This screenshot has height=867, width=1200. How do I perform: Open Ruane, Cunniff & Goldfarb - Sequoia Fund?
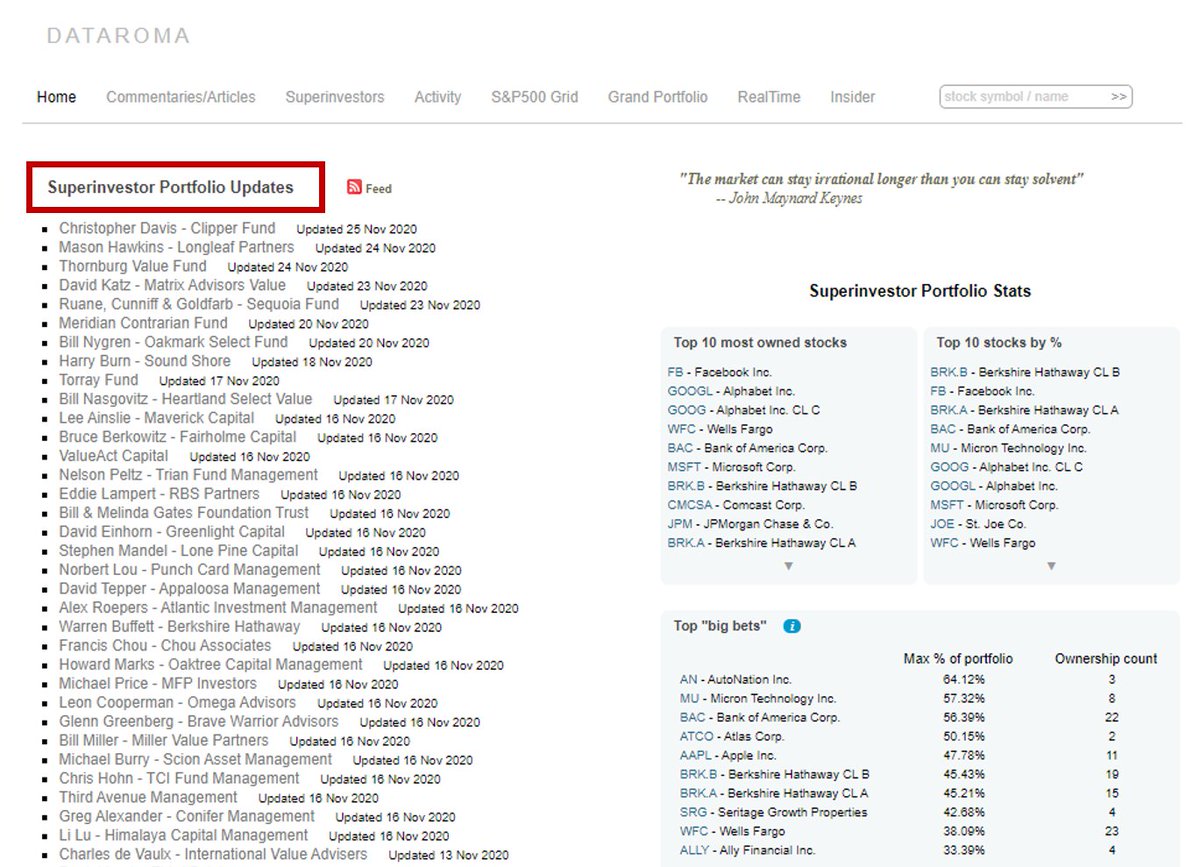pos(199,304)
